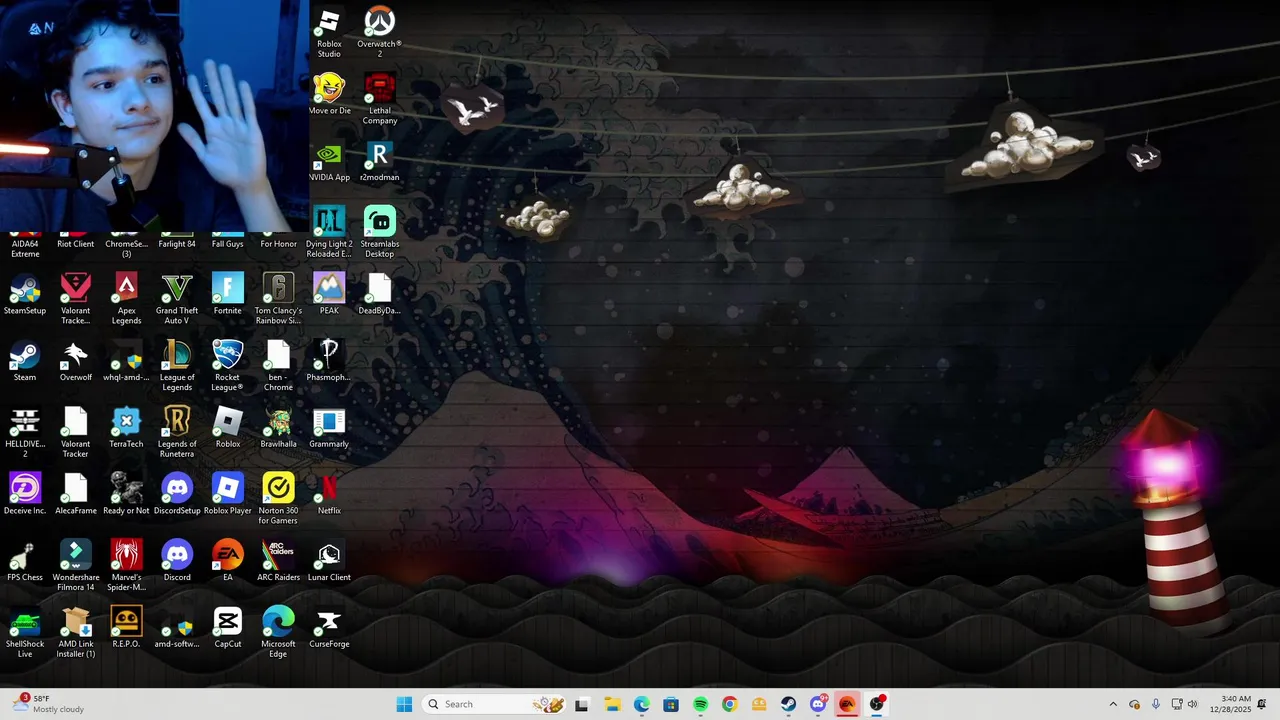
Task: Open the Marvel's Spider-Man shortcut
Action: [126, 566]
